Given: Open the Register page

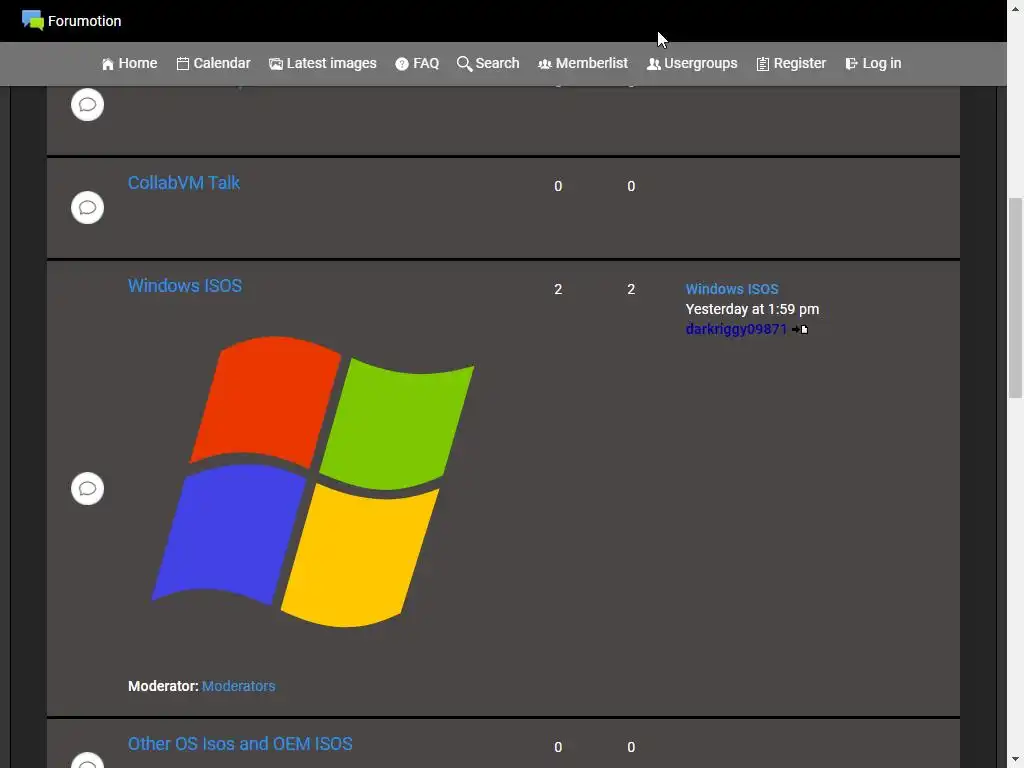Looking at the screenshot, I should (792, 63).
